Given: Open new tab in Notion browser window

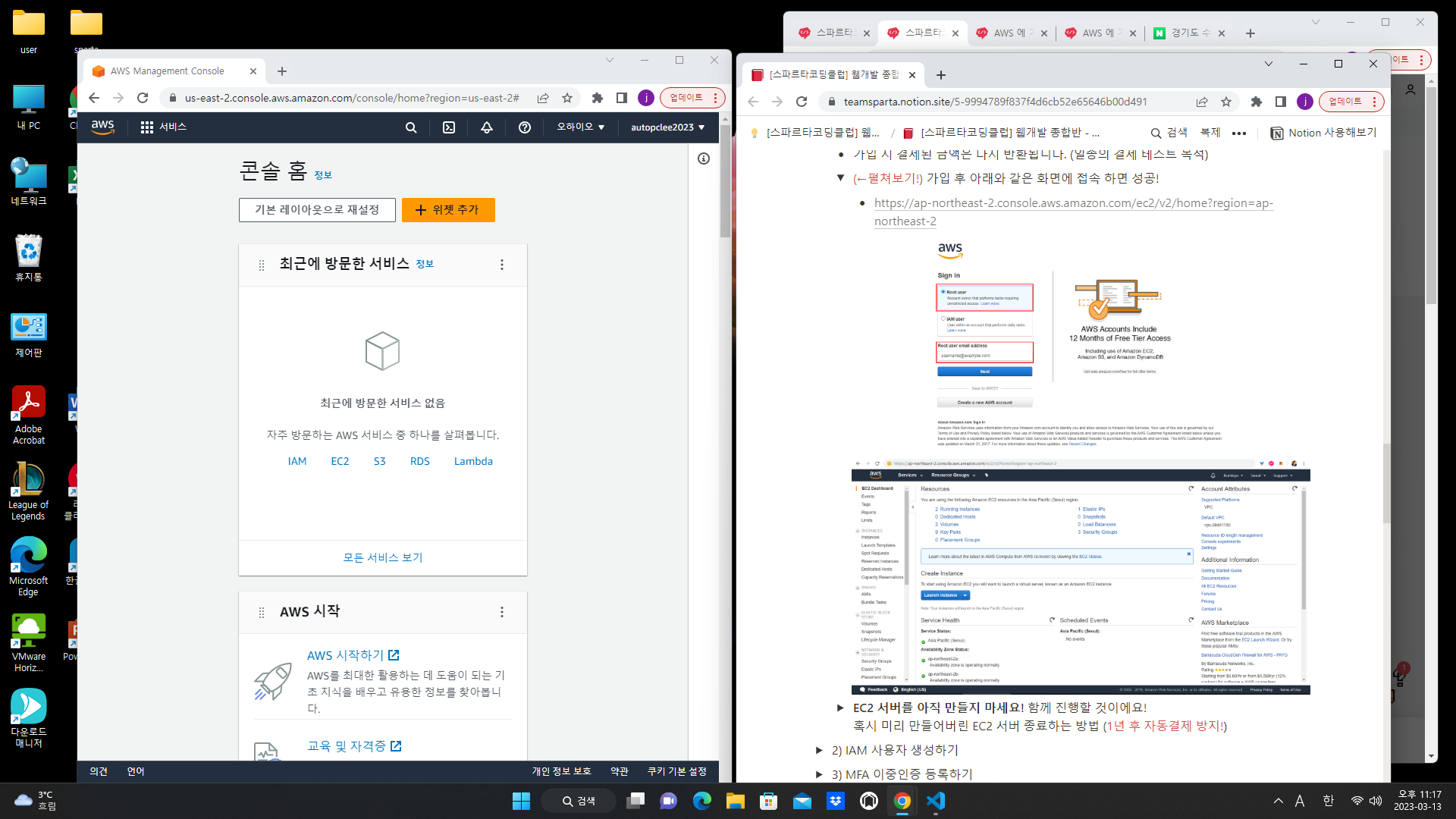Looking at the screenshot, I should [x=941, y=75].
